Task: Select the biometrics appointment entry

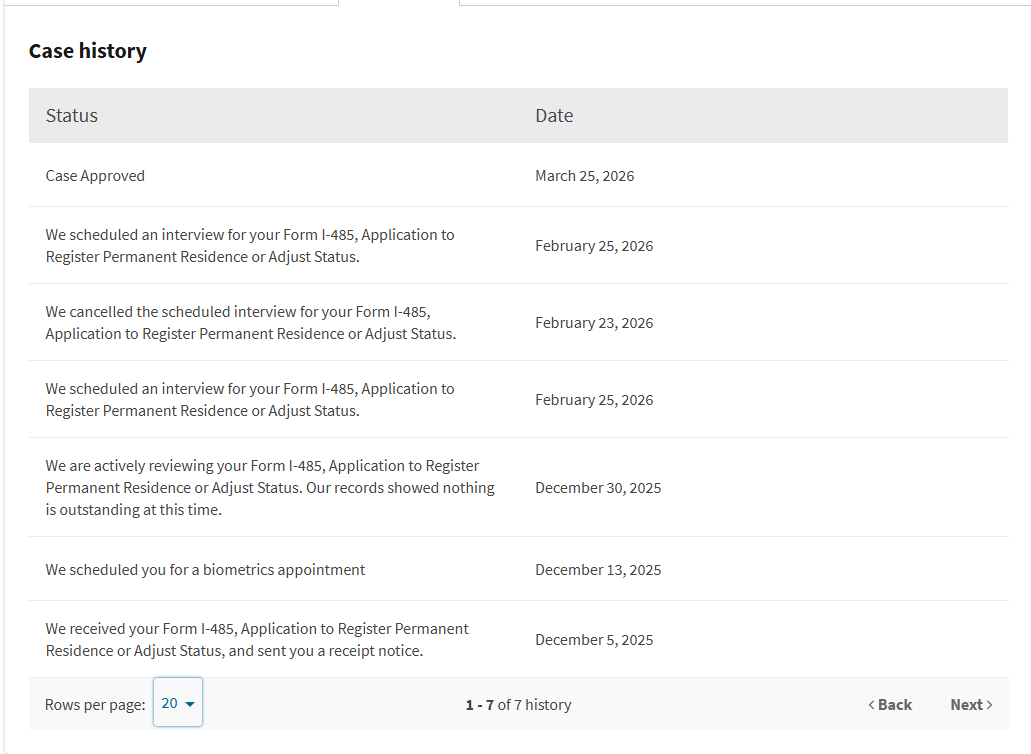Action: [205, 570]
